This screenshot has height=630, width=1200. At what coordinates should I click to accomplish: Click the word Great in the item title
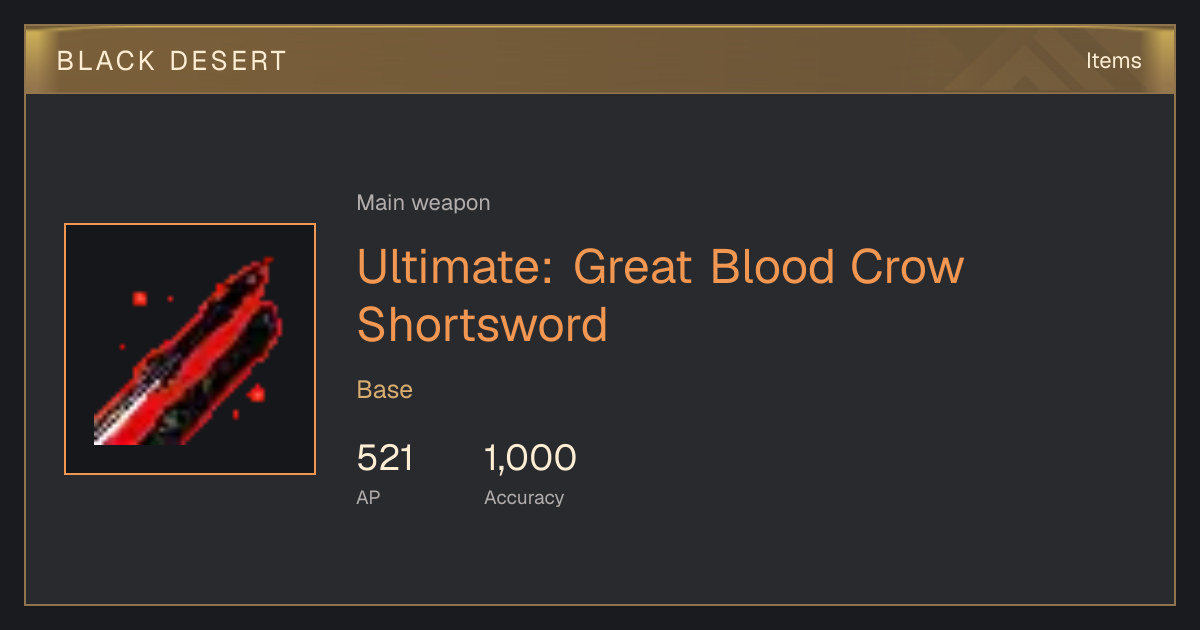pos(633,266)
